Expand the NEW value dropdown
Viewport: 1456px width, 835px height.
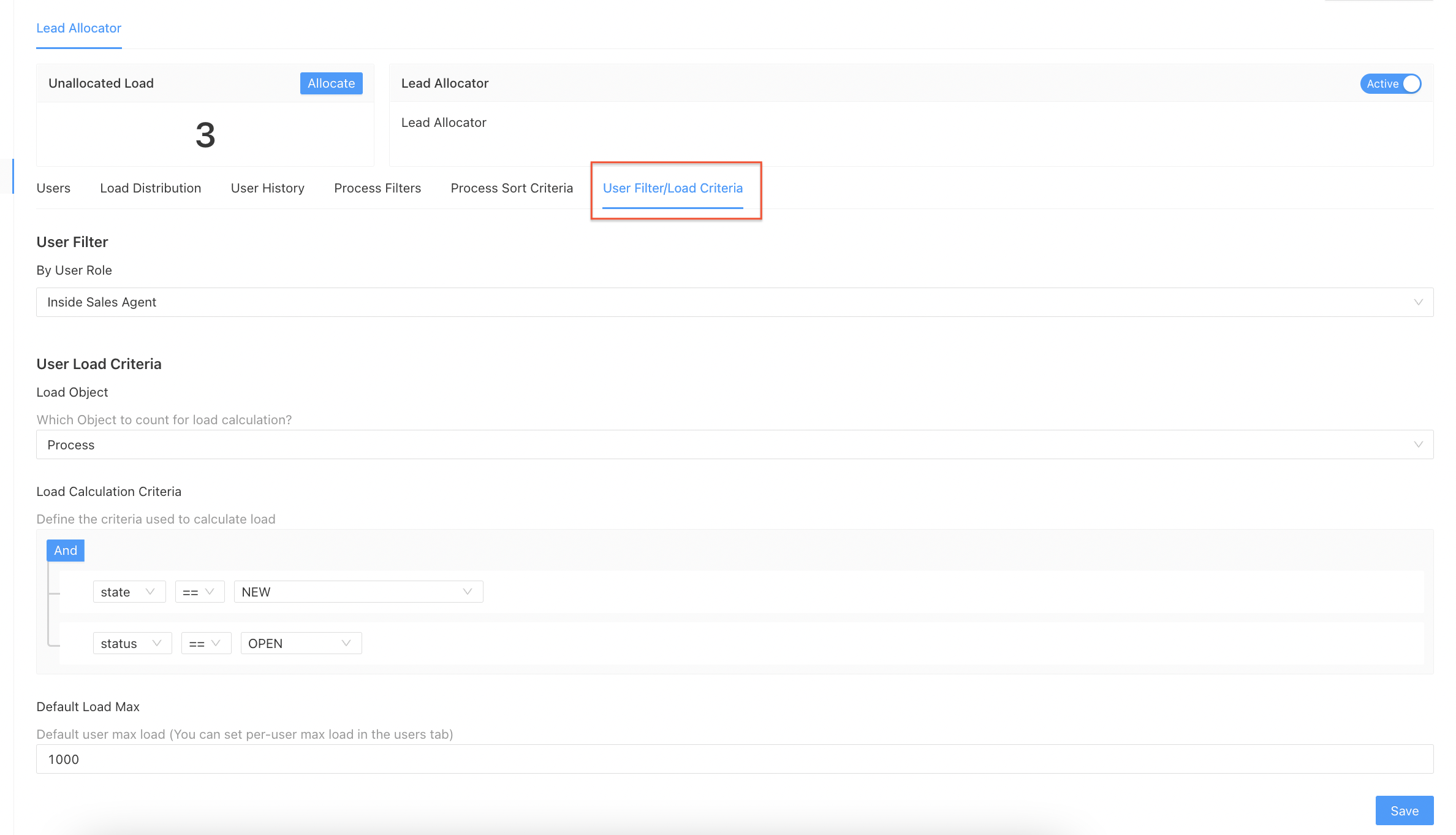tap(358, 592)
